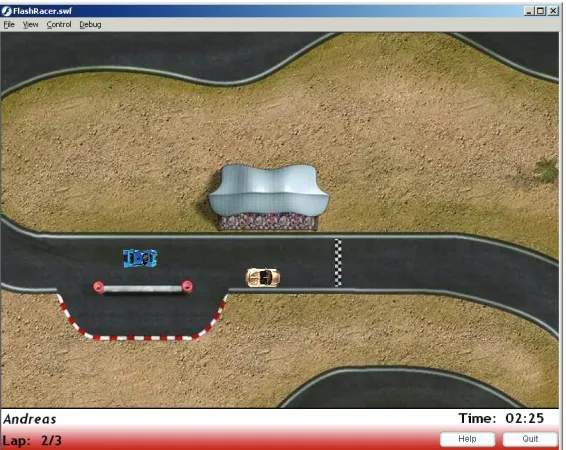Click the "Lap: 2/3" counter

(32, 441)
